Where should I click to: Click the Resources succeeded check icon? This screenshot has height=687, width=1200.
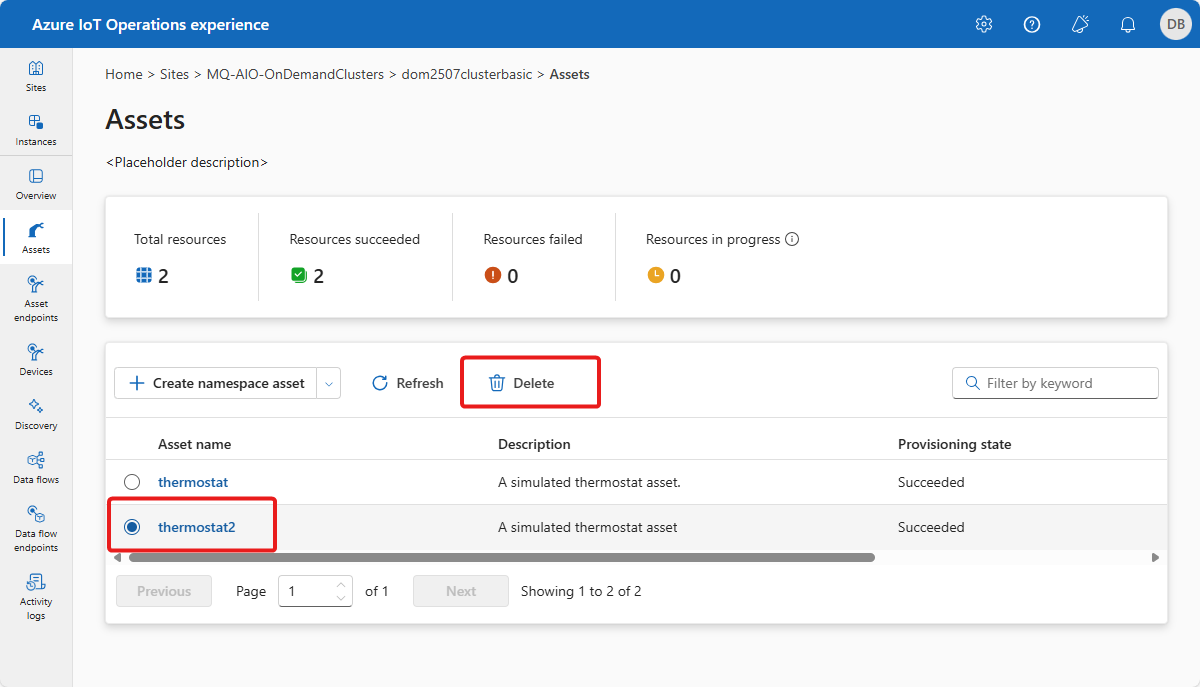[x=299, y=275]
